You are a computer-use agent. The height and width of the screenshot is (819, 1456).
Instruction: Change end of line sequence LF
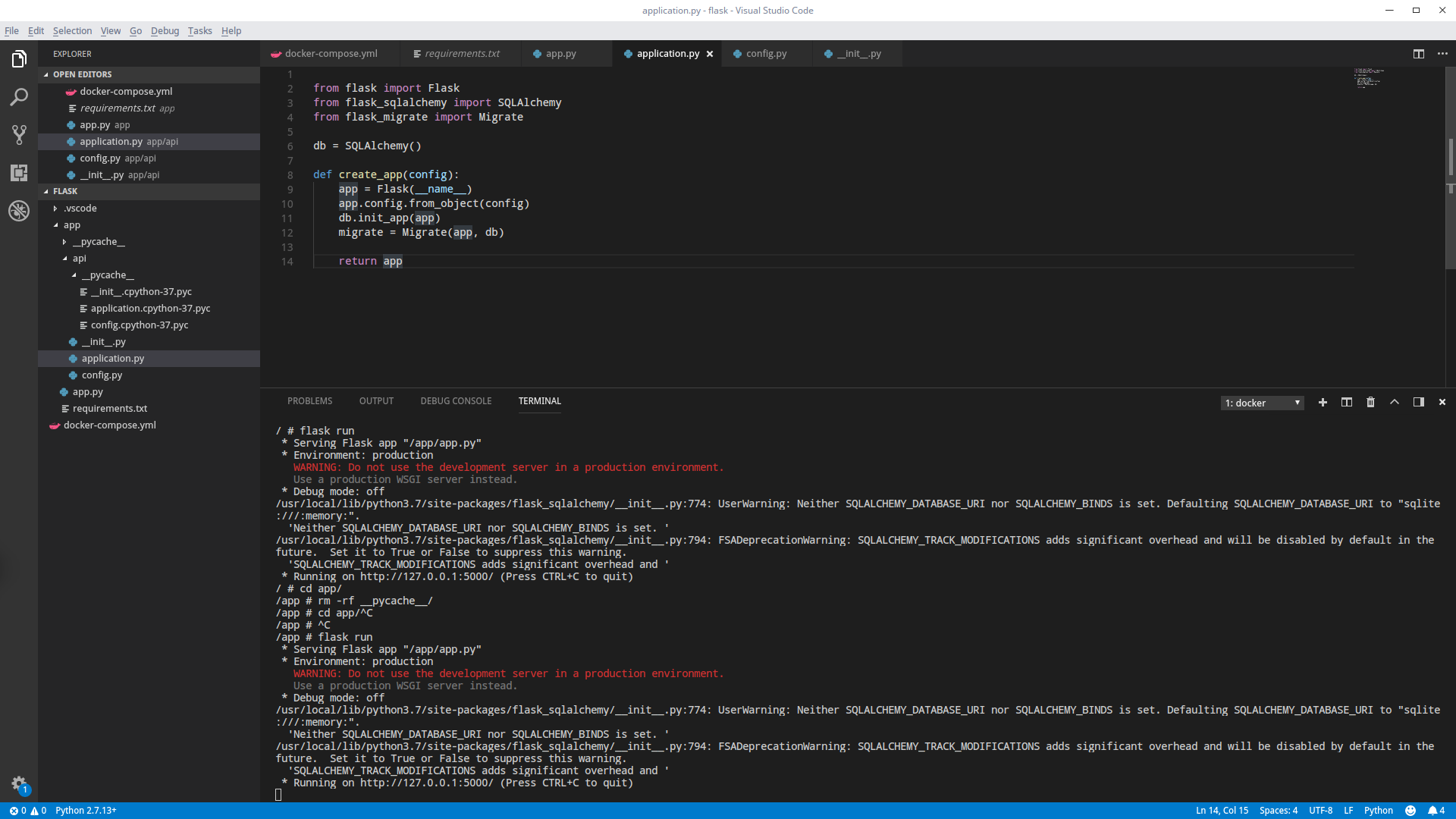[1348, 811]
